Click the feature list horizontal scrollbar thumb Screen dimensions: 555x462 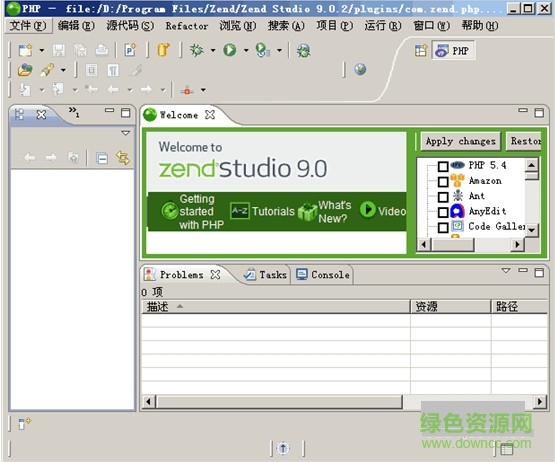(453, 244)
